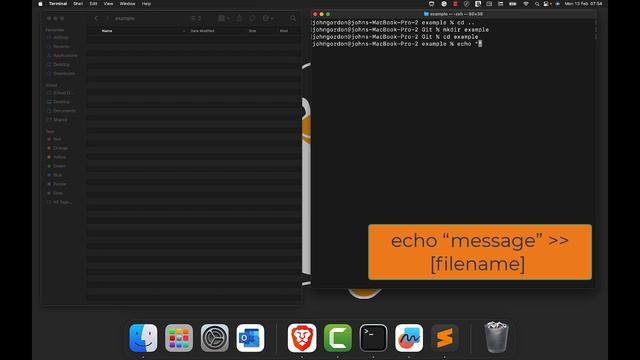
Task: Switch the Finder view mode control
Action: point(196,18)
